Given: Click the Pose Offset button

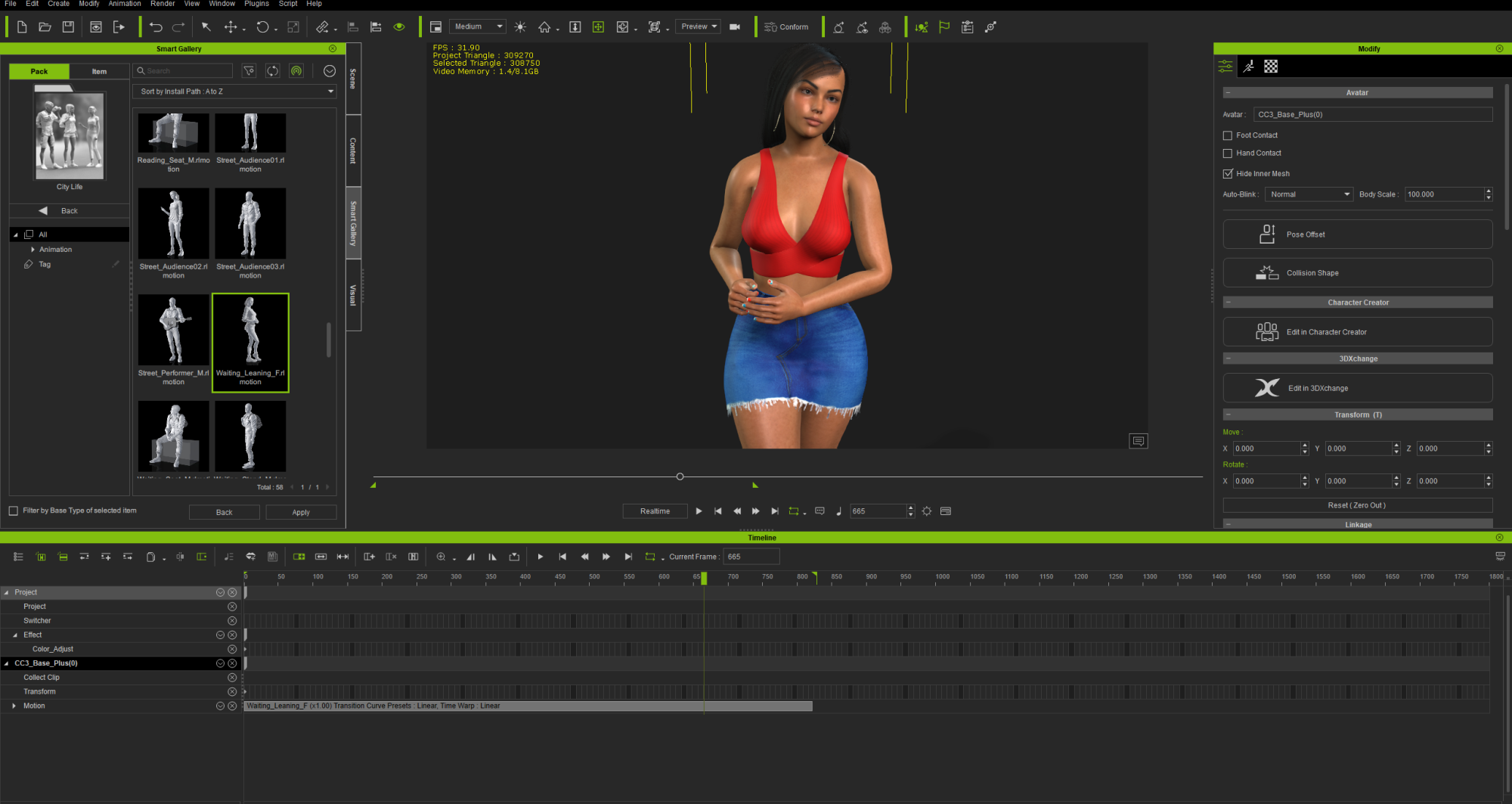Looking at the screenshot, I should (1358, 234).
